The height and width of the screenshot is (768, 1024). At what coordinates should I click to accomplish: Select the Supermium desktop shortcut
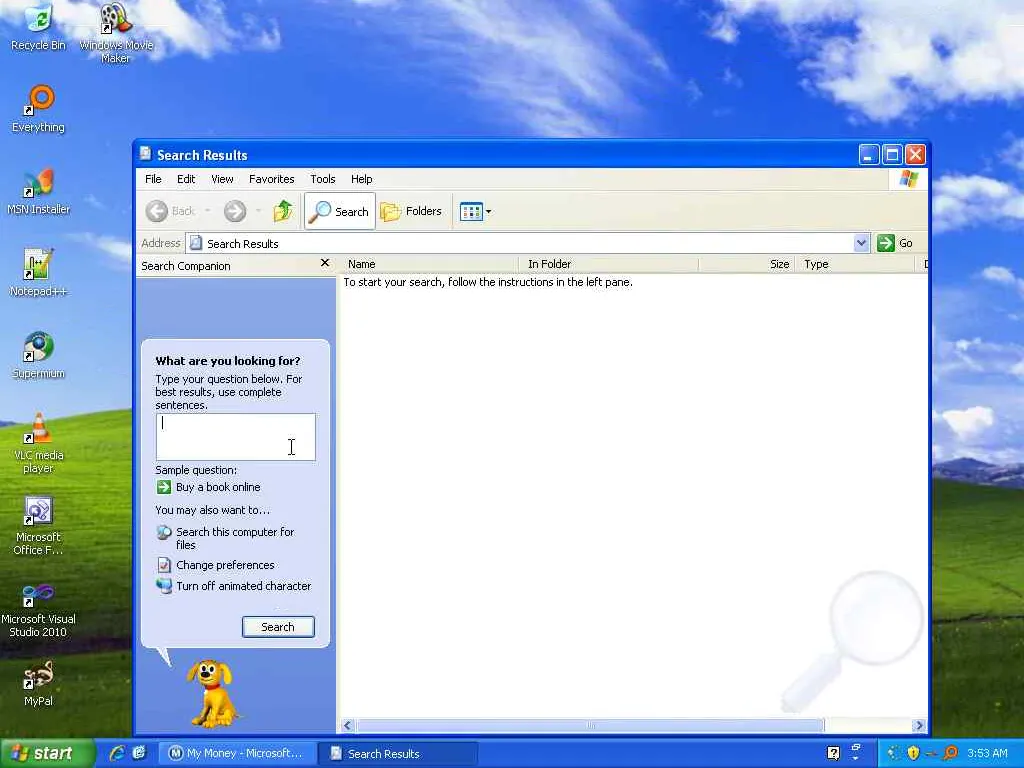(x=38, y=355)
